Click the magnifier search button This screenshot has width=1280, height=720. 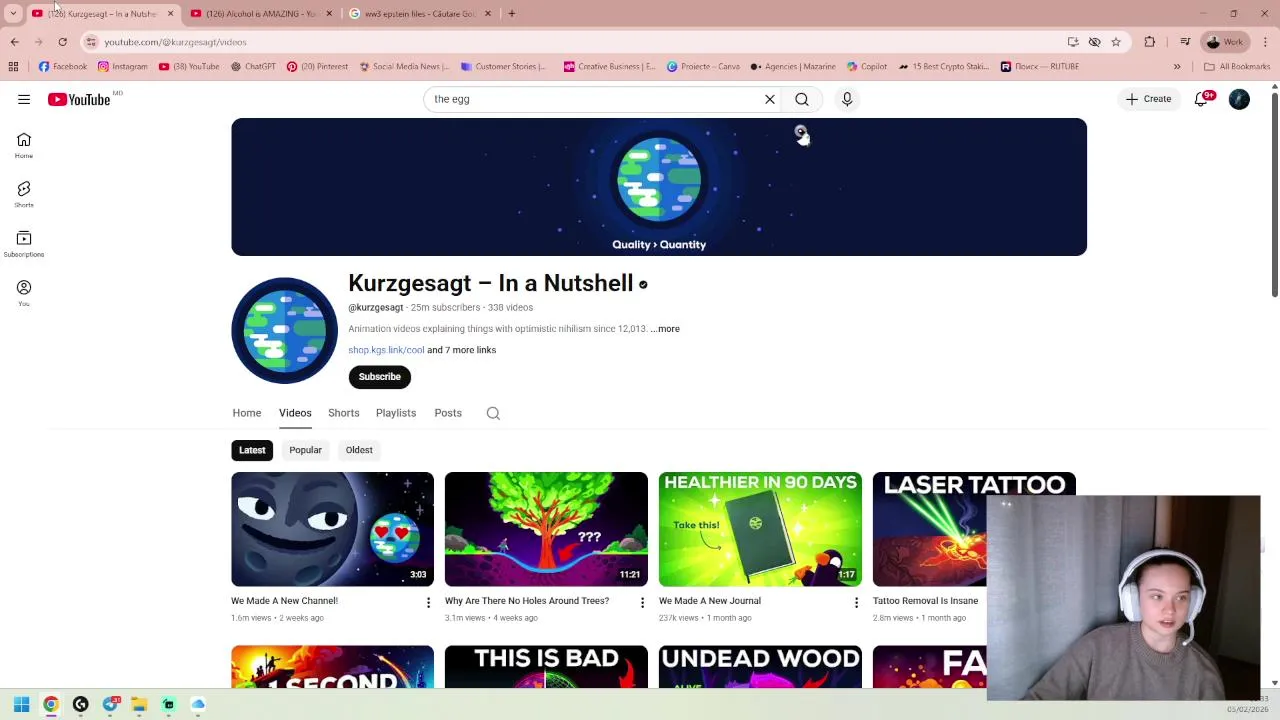tap(802, 99)
